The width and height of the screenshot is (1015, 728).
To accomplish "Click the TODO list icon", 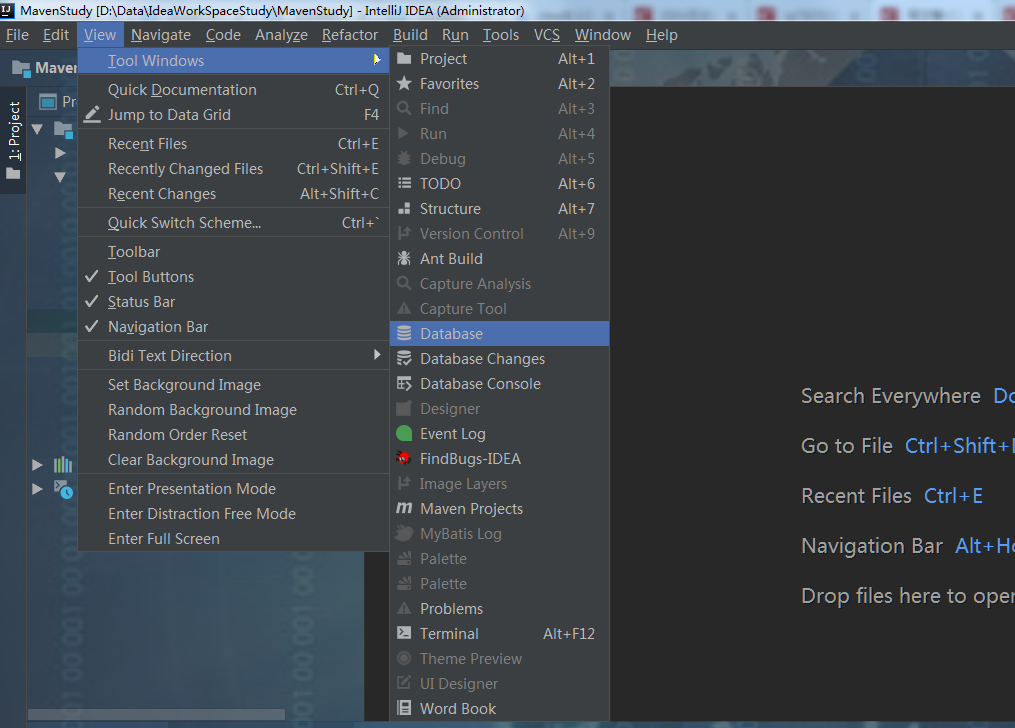I will [x=404, y=183].
